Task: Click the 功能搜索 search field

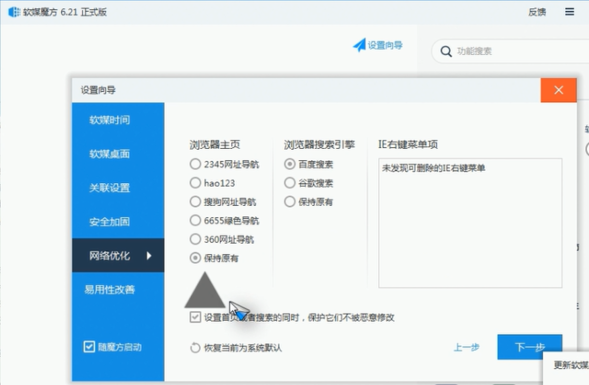Action: click(511, 51)
